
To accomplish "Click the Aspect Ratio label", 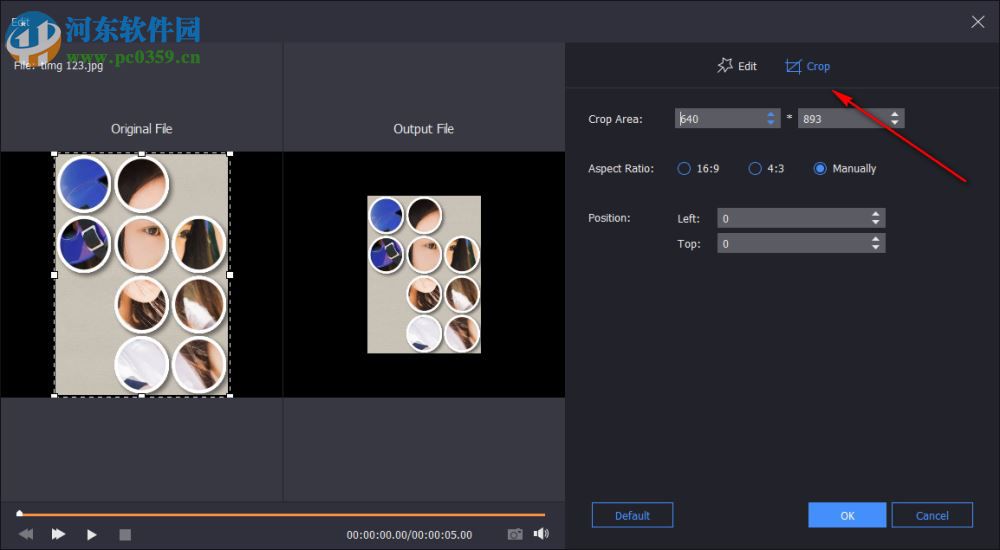I will pos(621,169).
